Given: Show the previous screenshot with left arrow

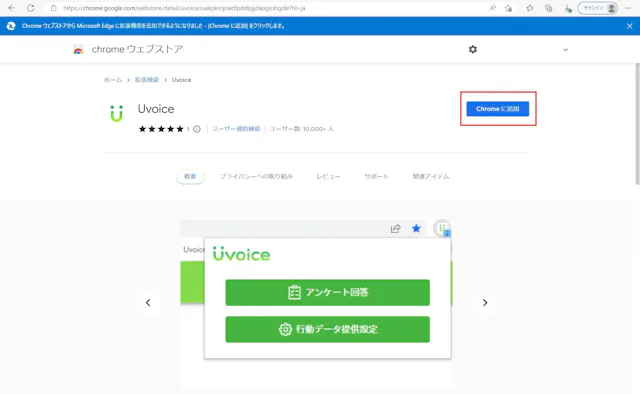Looking at the screenshot, I should pyautogui.click(x=148, y=303).
